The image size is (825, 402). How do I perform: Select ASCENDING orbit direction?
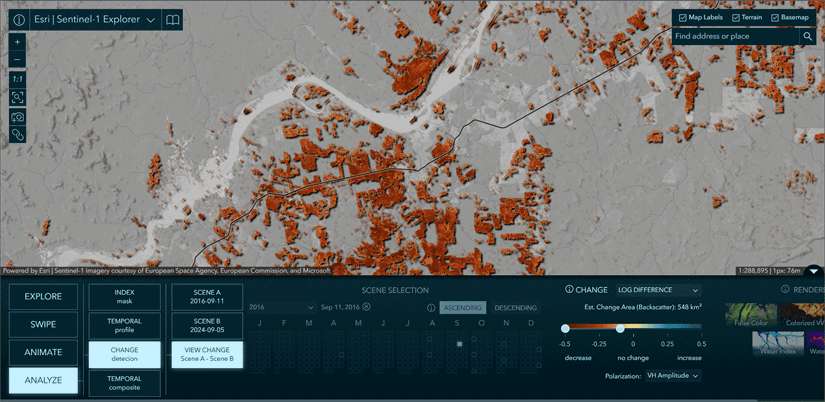[463, 308]
